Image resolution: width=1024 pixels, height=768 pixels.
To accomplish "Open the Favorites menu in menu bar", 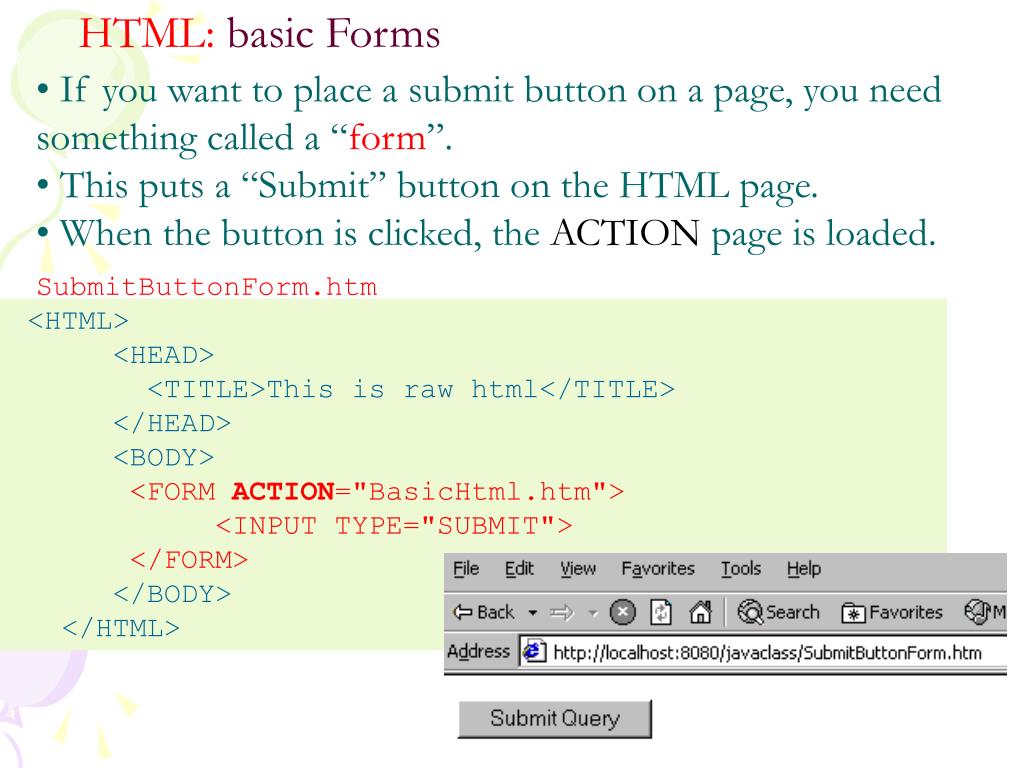I will [658, 569].
